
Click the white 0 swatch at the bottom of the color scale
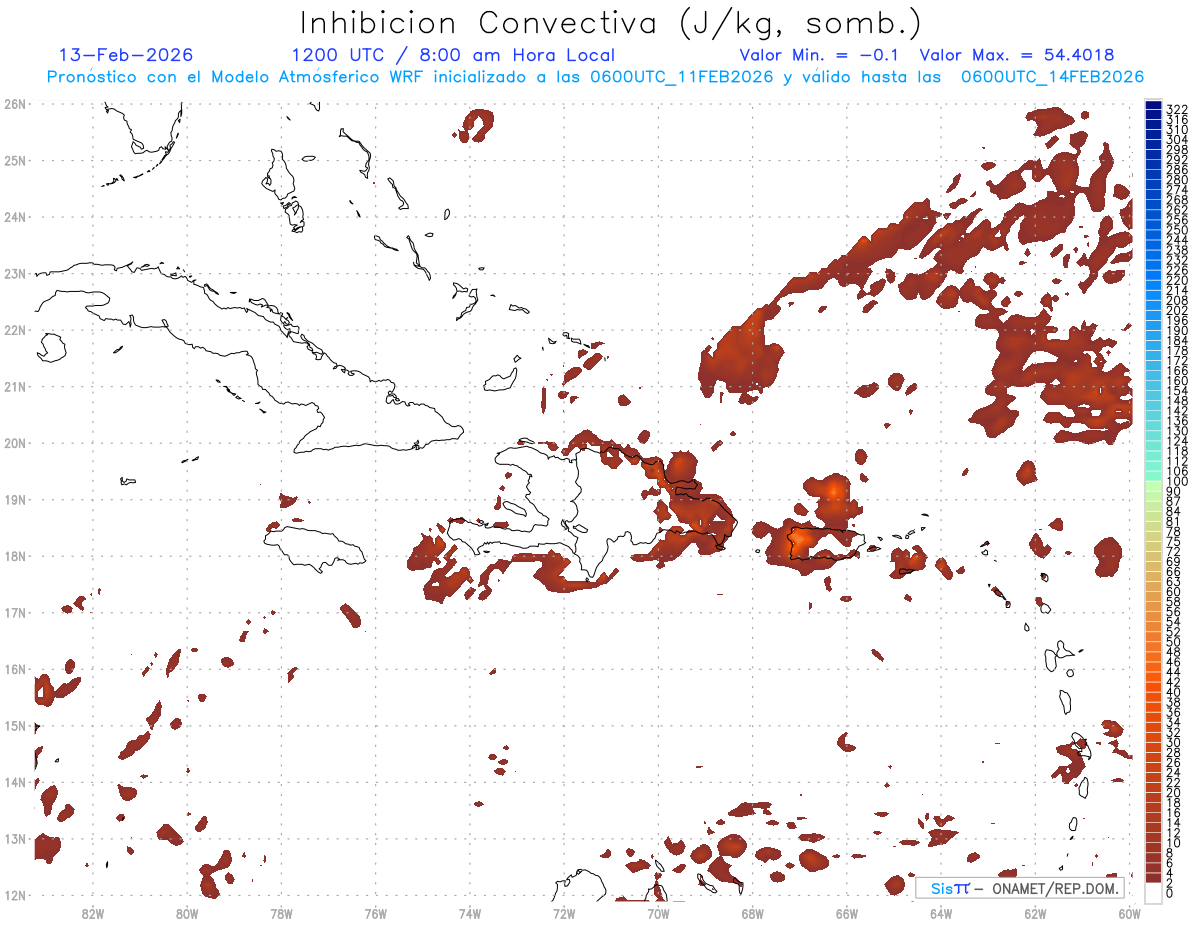[x=1153, y=892]
